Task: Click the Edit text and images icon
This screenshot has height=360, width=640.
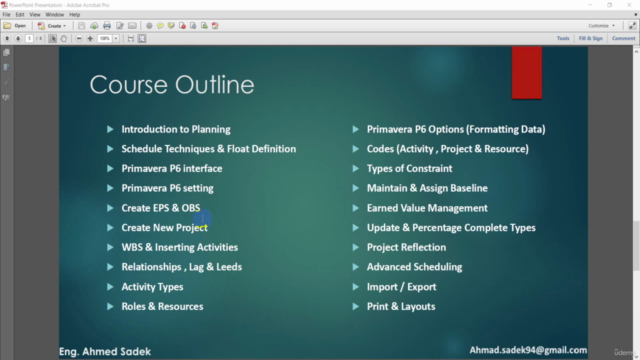Action: [120, 26]
